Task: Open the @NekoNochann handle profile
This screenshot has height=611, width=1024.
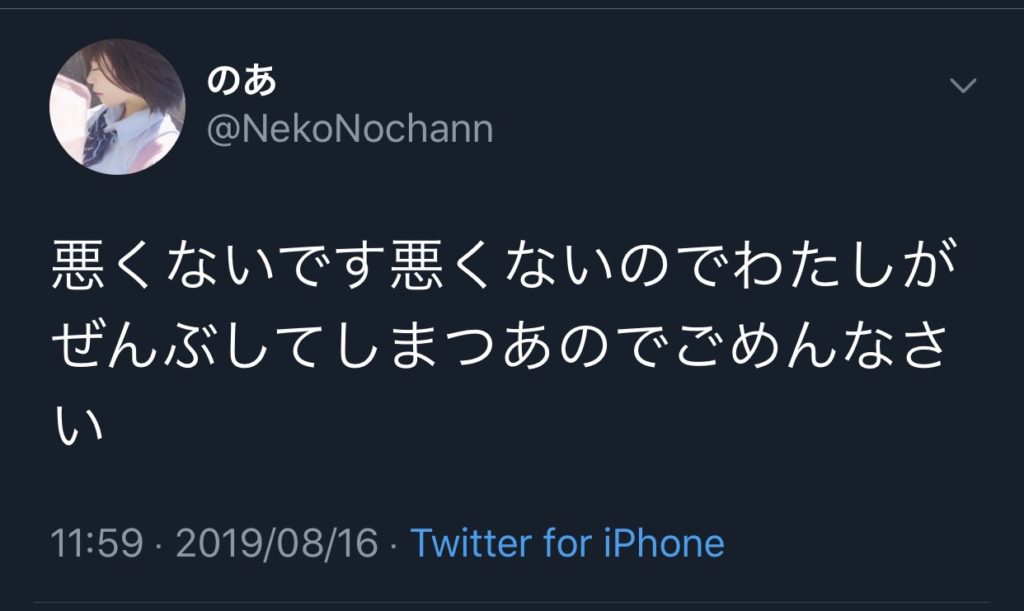Action: 349,129
